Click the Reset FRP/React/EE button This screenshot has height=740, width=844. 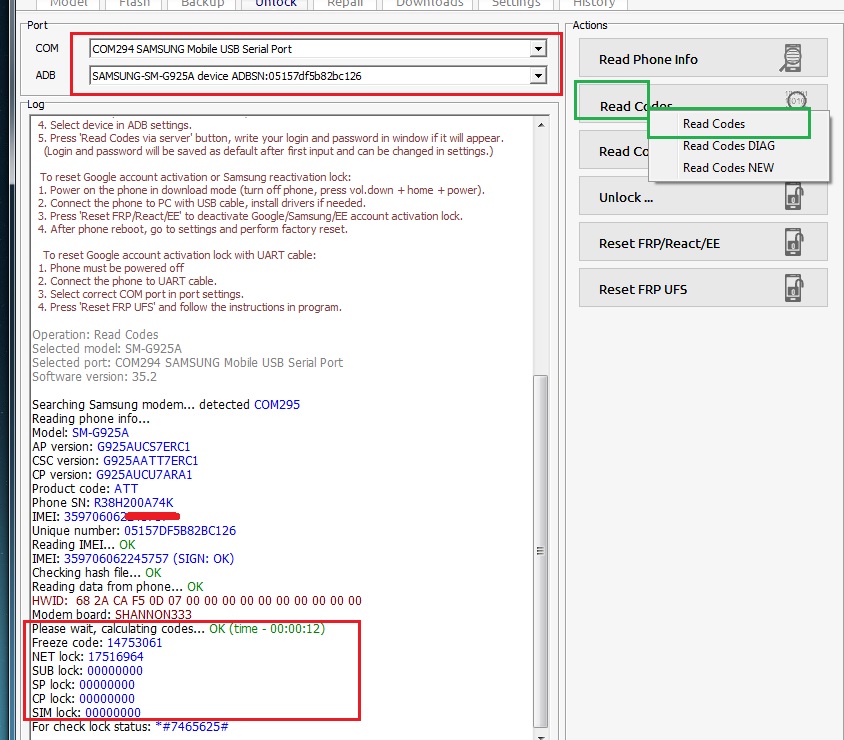(703, 242)
